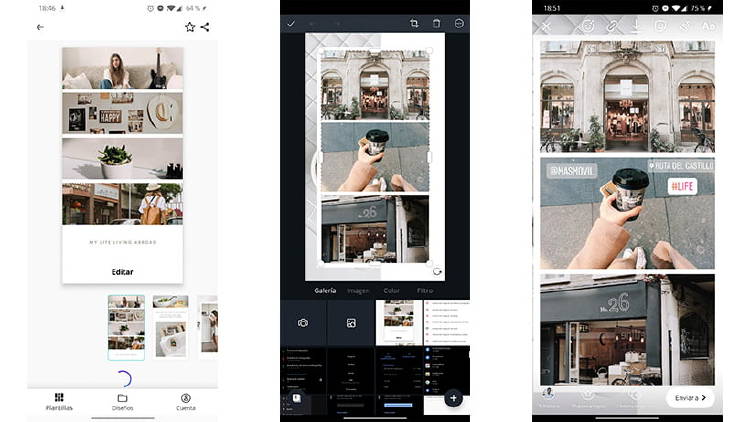This screenshot has height=422, width=750.
Task: Tap the woman on sofa photo in template
Action: pos(122,68)
